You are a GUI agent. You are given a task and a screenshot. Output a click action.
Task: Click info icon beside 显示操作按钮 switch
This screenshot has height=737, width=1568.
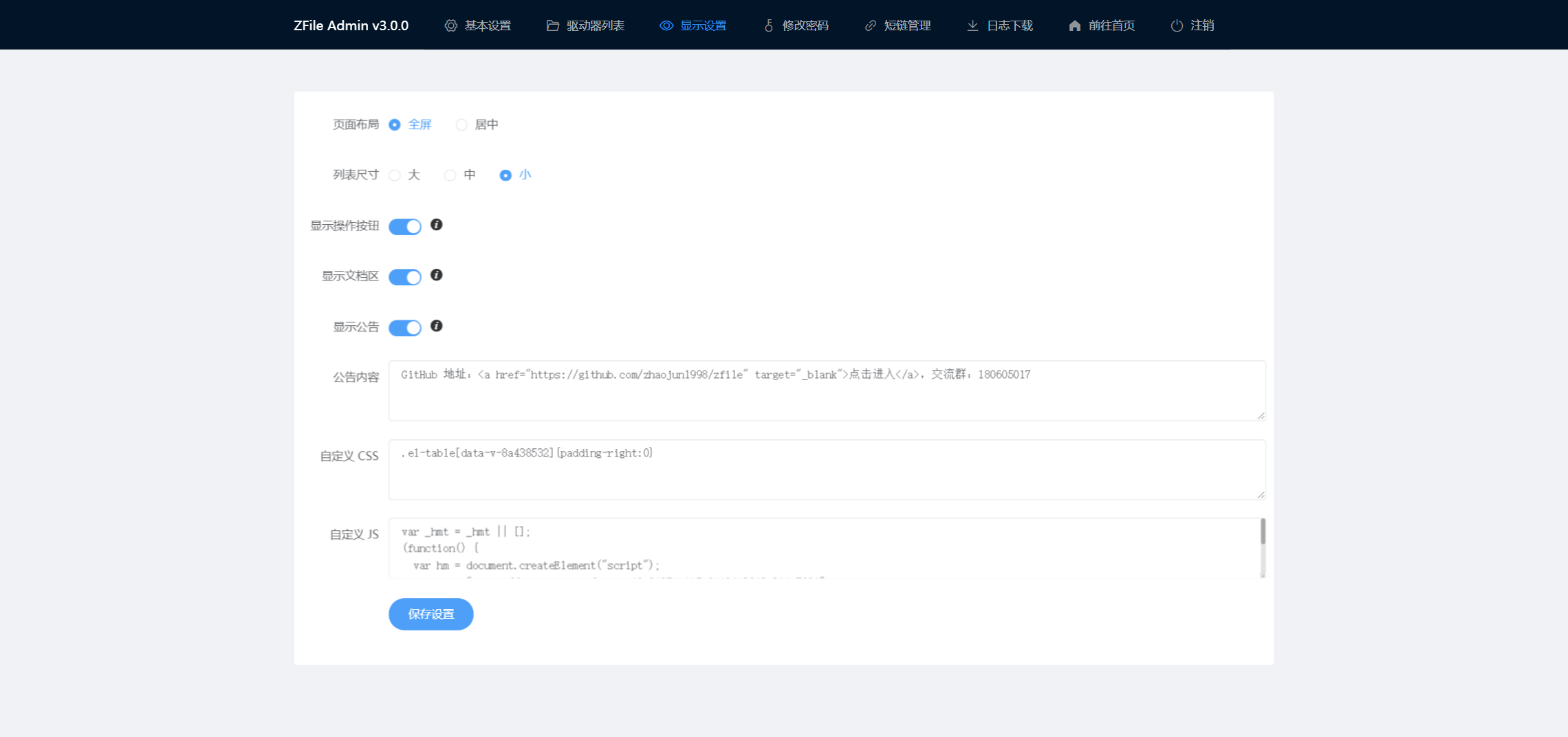coord(436,225)
